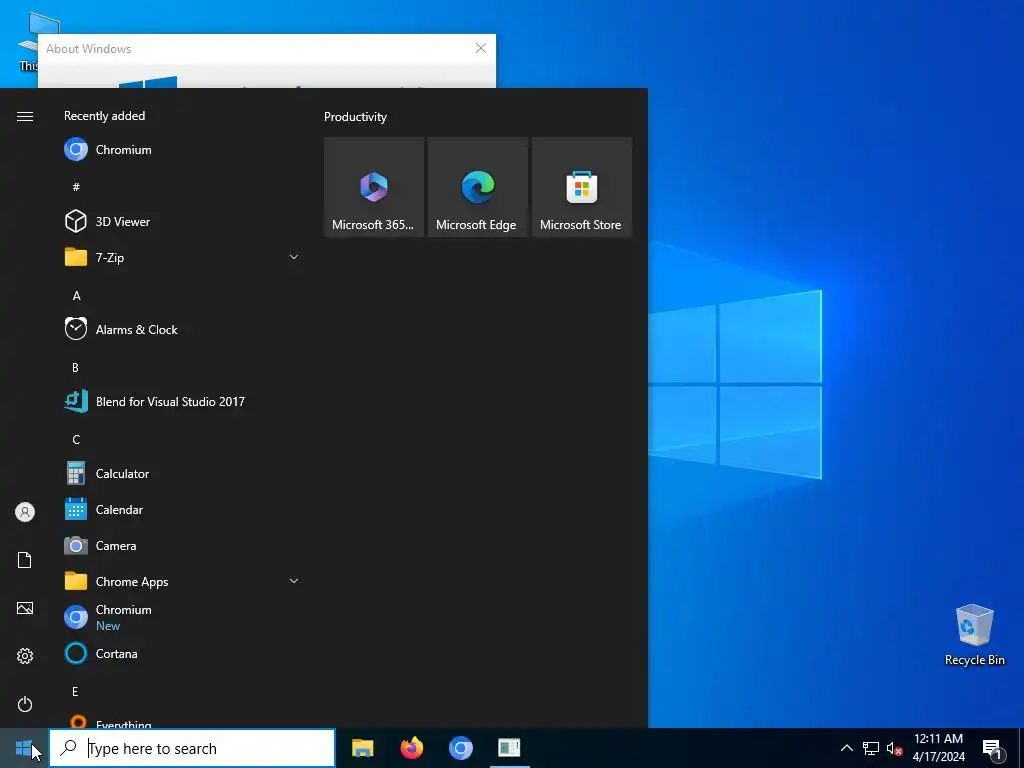Open the 7-Zip folder entry
The image size is (1024, 768).
click(x=183, y=257)
